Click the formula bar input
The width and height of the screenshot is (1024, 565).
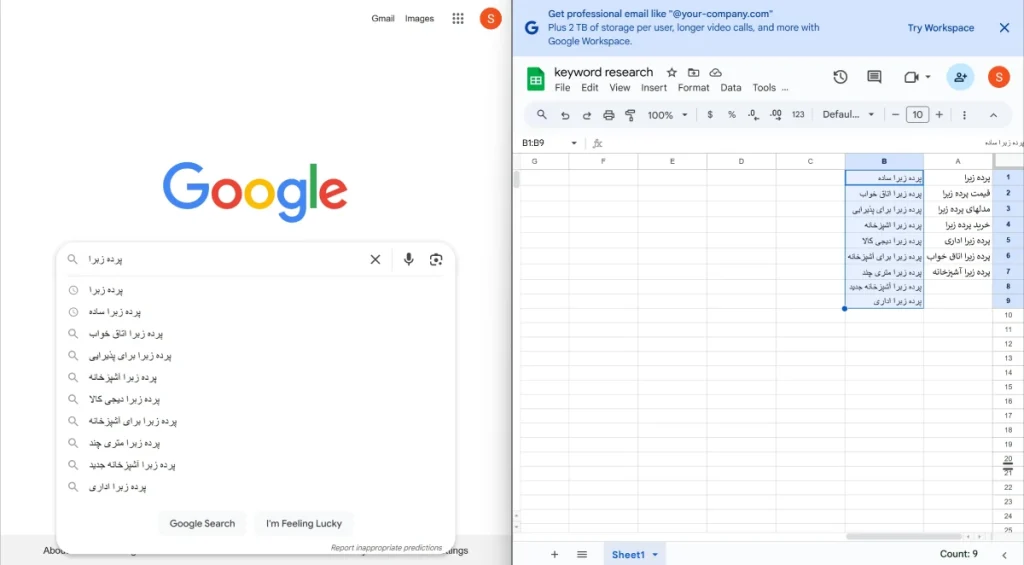(813, 143)
